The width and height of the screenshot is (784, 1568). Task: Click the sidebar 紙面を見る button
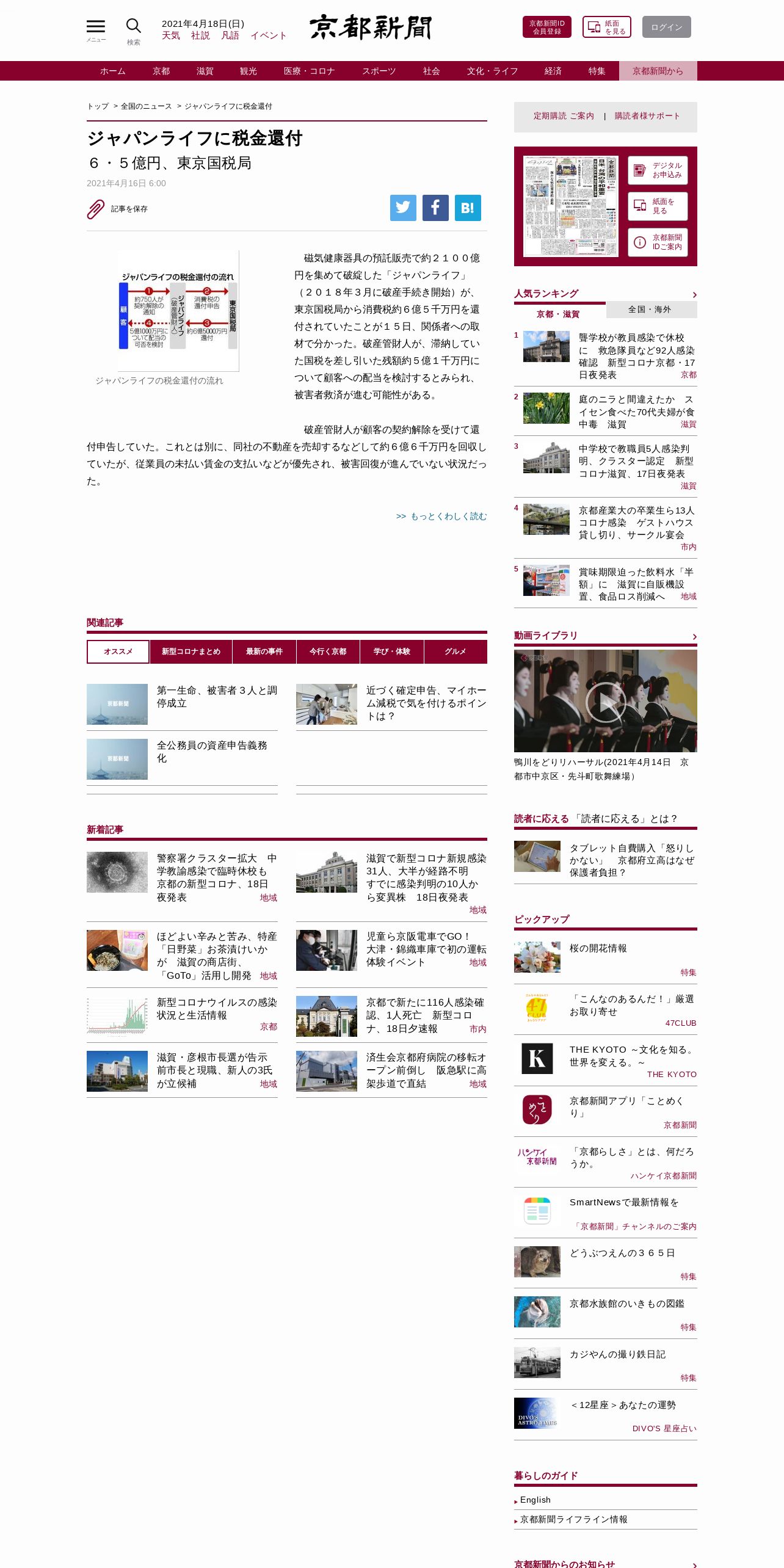658,206
